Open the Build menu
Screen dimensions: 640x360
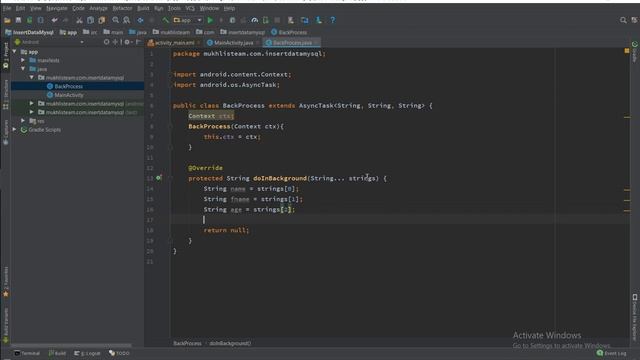click(x=143, y=8)
